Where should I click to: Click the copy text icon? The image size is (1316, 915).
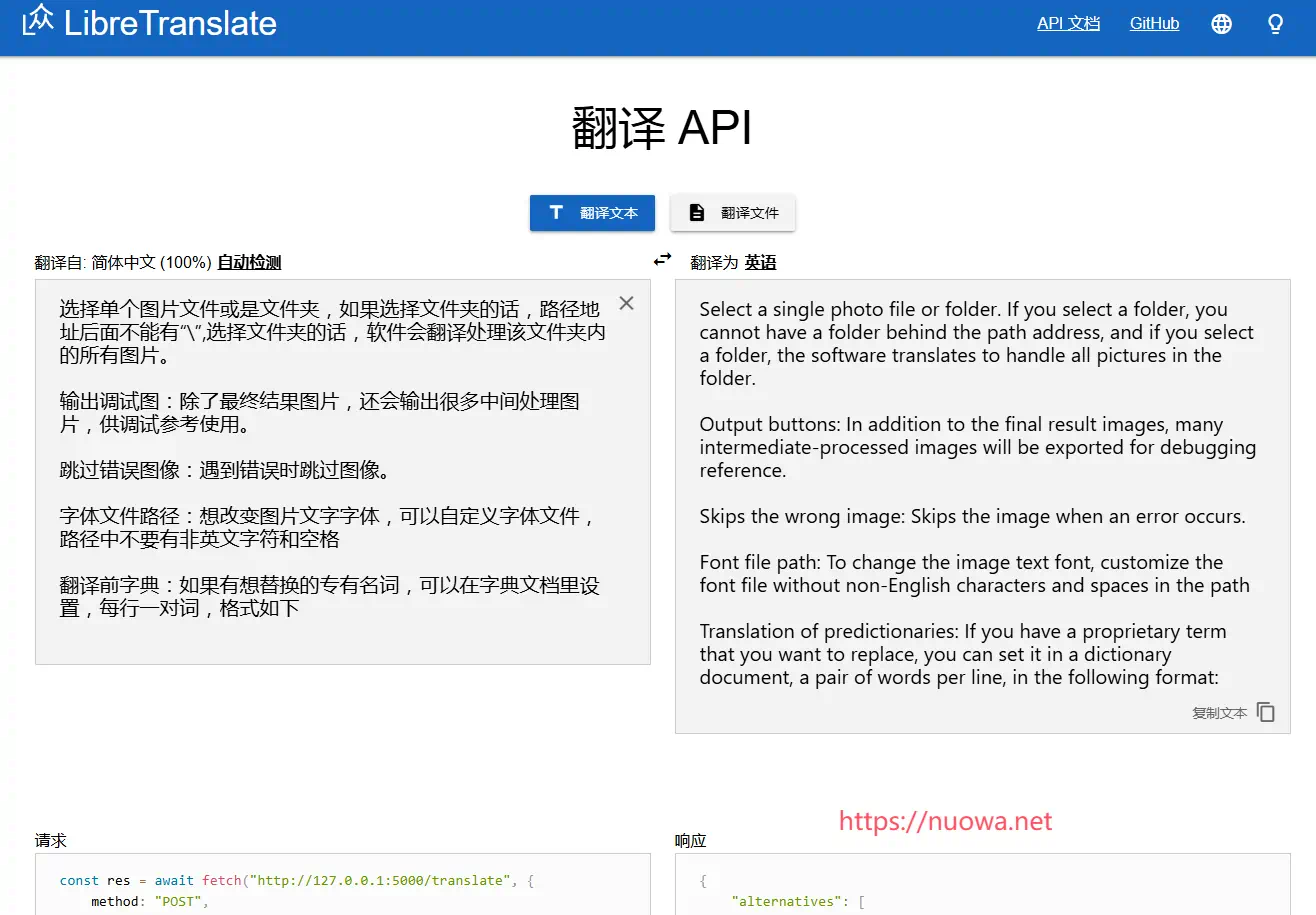pos(1266,712)
